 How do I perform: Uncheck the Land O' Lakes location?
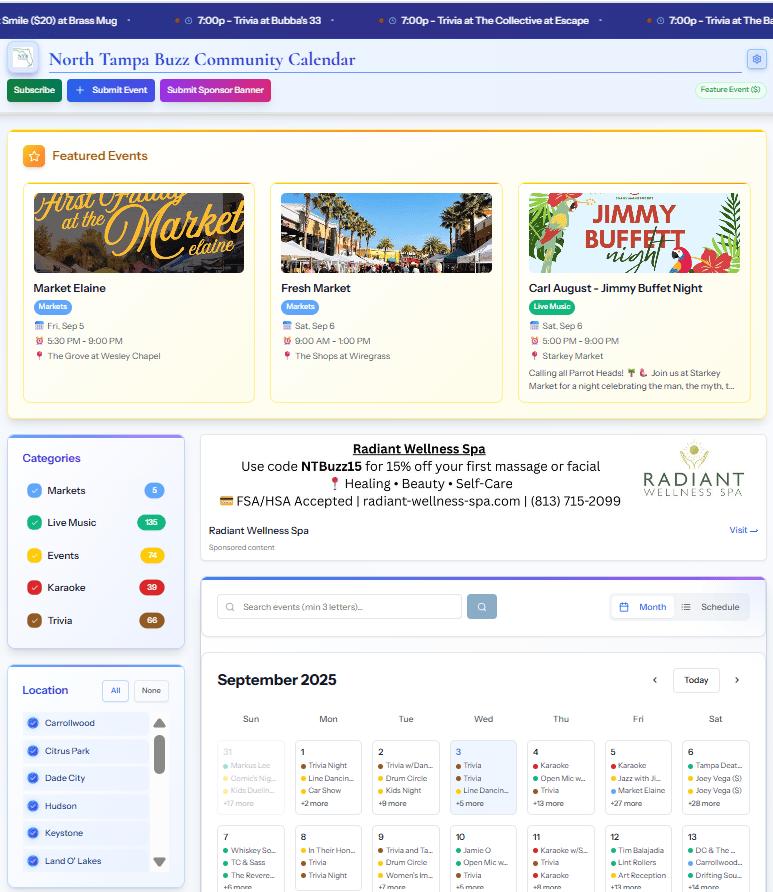(33, 861)
